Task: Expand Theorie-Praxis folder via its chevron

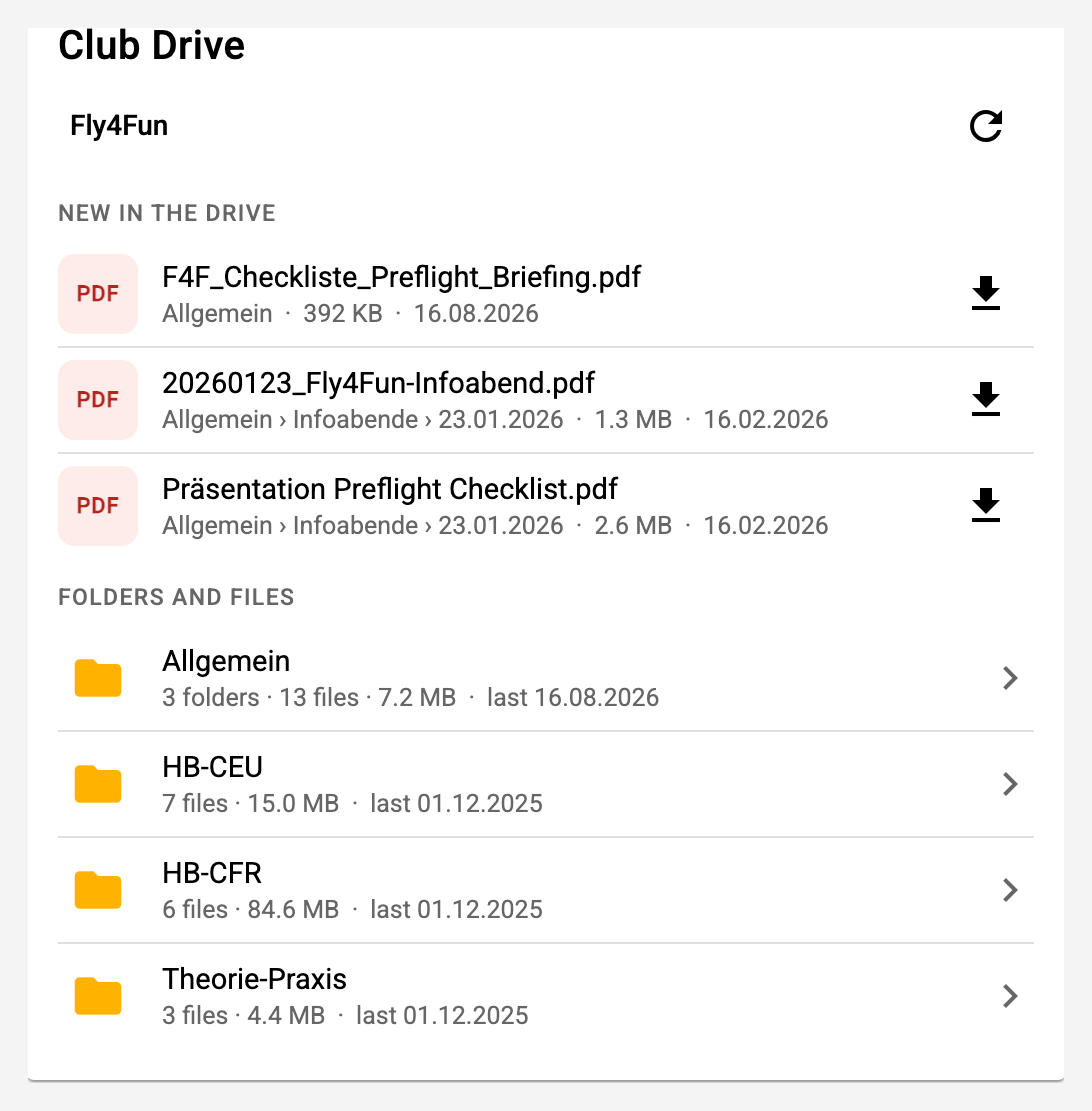Action: click(x=1011, y=996)
